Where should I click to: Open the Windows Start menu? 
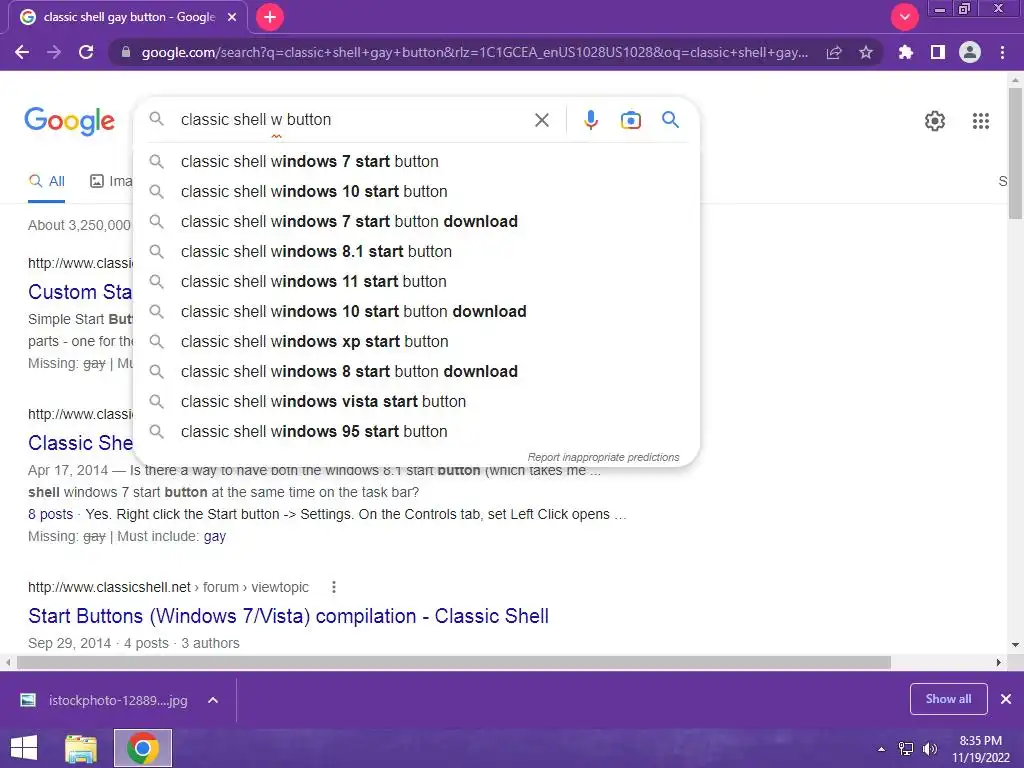click(x=24, y=748)
